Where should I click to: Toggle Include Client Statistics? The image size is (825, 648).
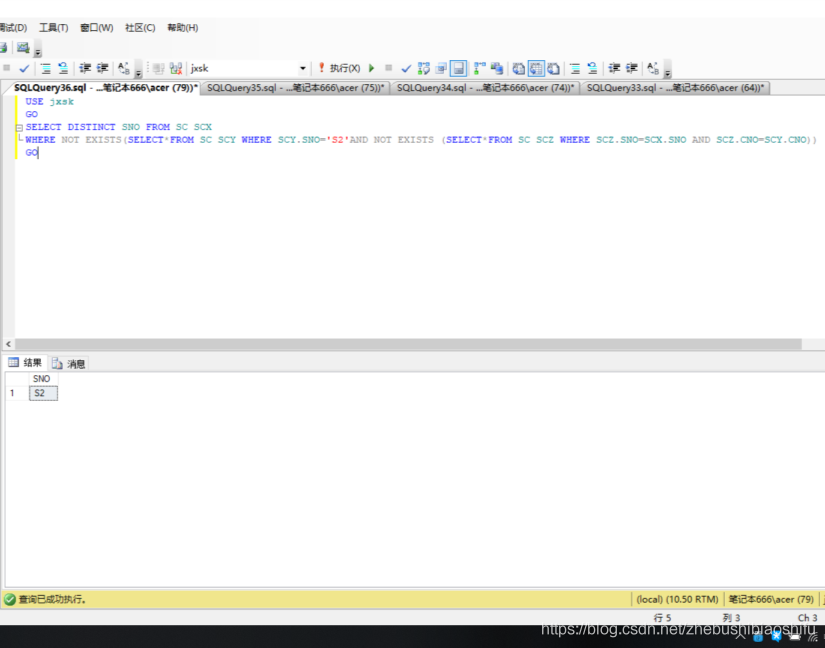click(497, 68)
